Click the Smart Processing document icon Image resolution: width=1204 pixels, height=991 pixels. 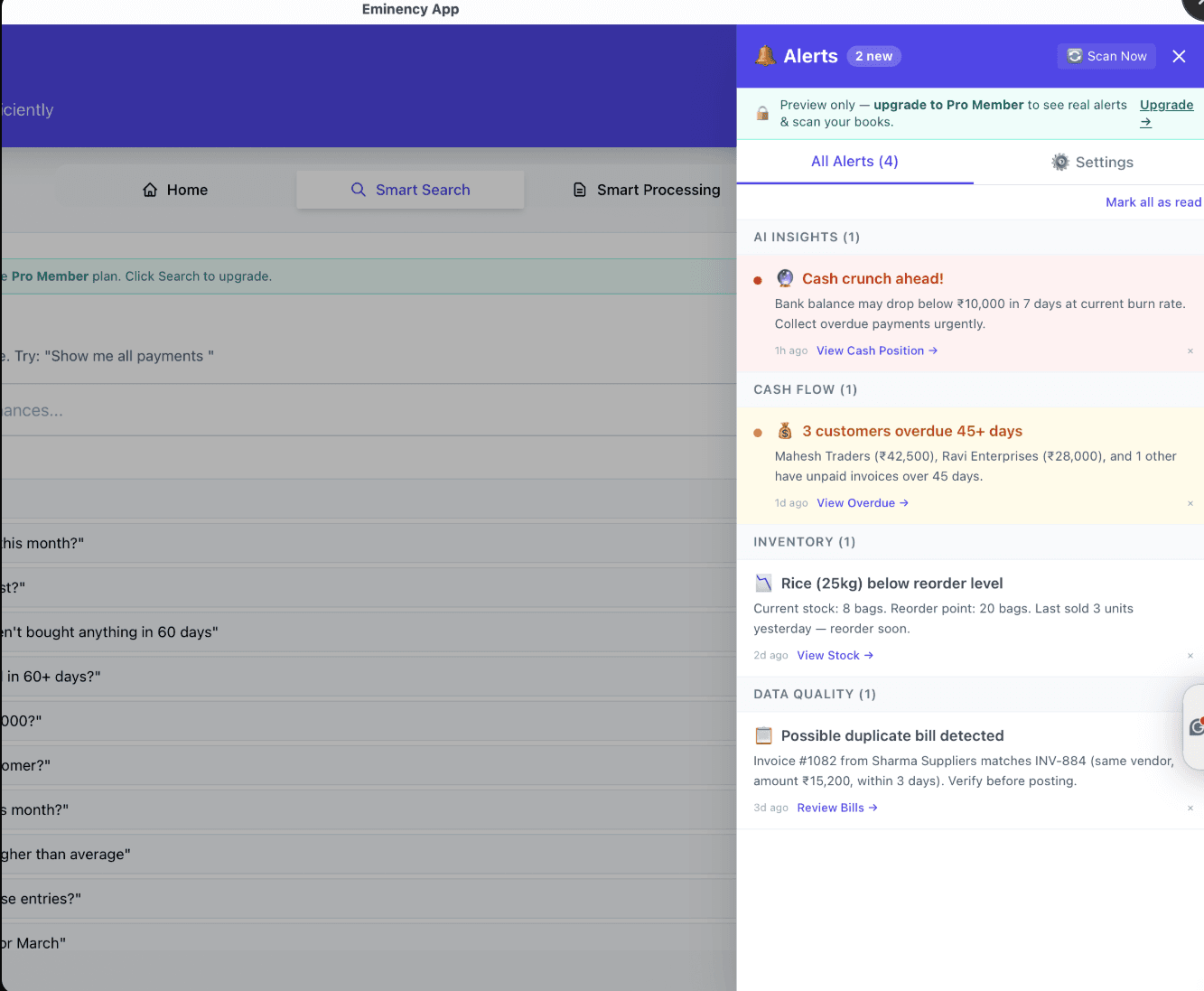coord(580,190)
